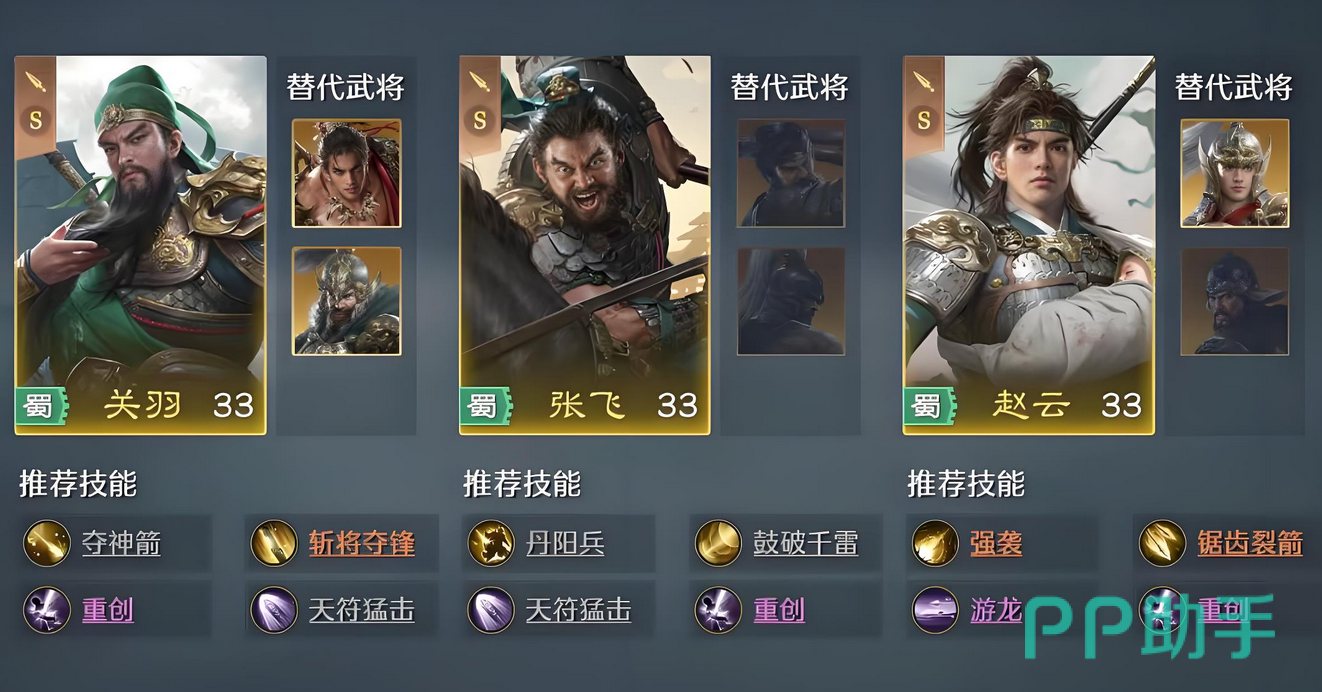Choose 赵云's first substitute general portrait
1322x692 pixels.
[1235, 173]
